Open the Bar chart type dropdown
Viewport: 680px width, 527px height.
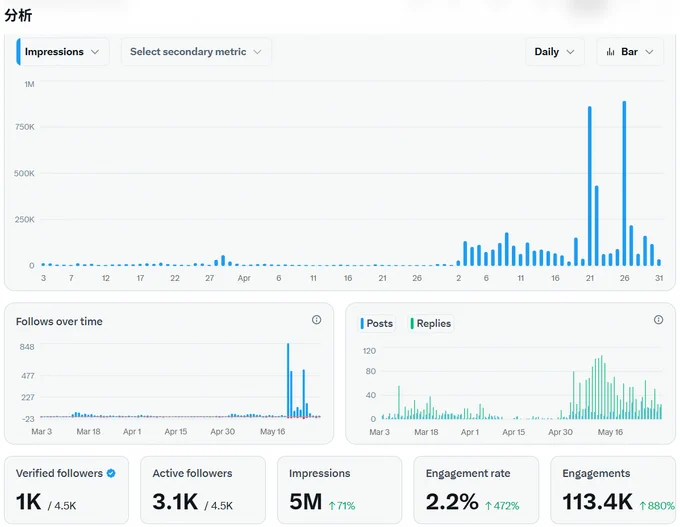pos(630,52)
